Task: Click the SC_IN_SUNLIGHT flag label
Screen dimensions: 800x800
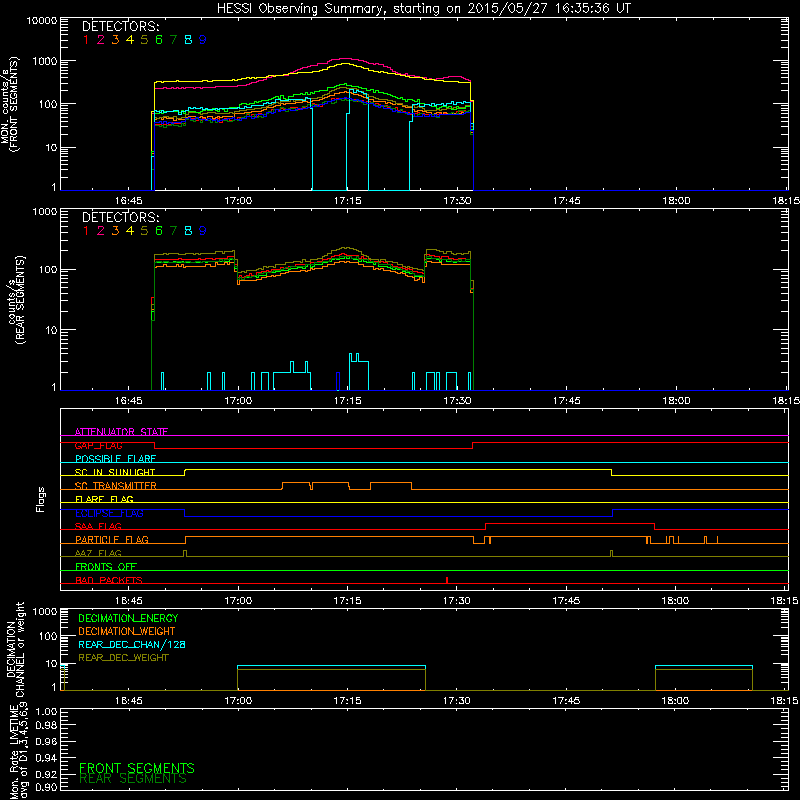Action: (x=115, y=472)
